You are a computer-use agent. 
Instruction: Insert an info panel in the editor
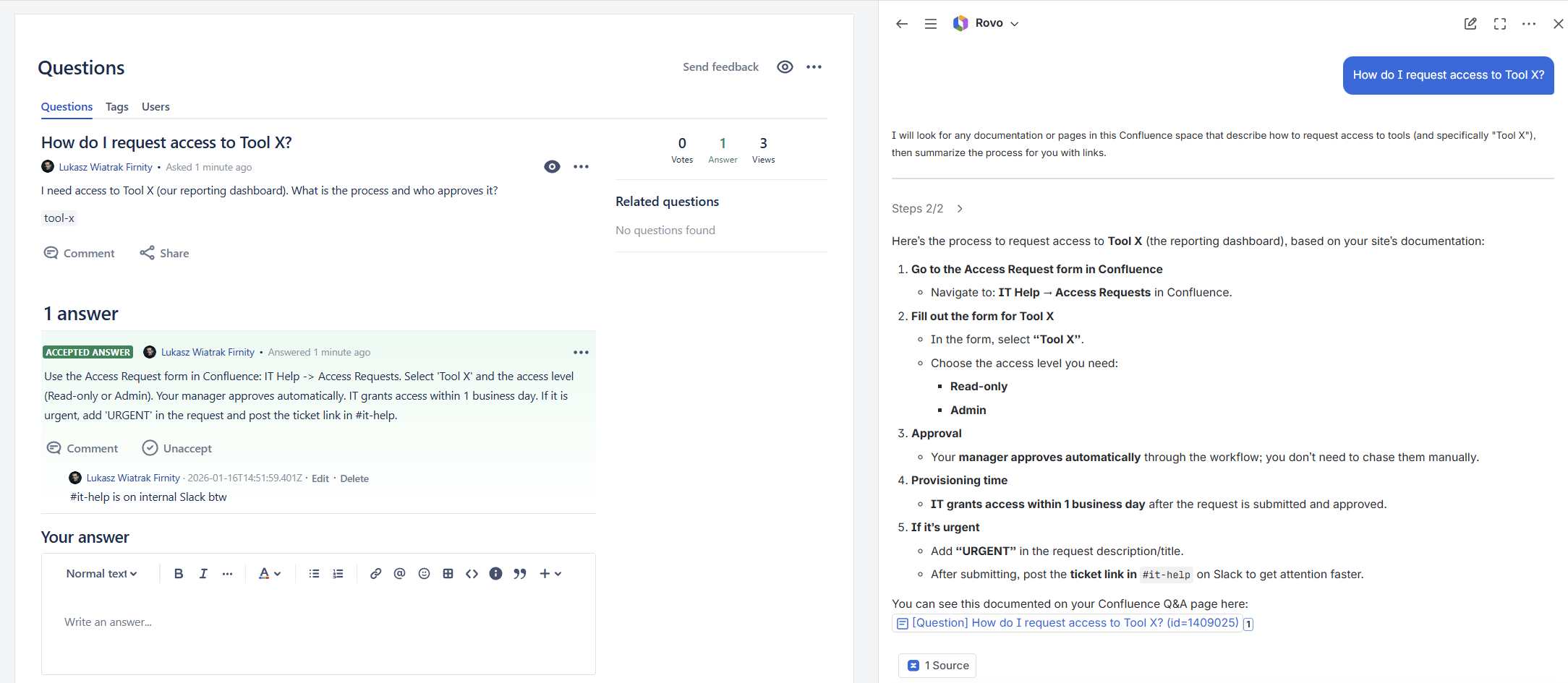click(496, 573)
